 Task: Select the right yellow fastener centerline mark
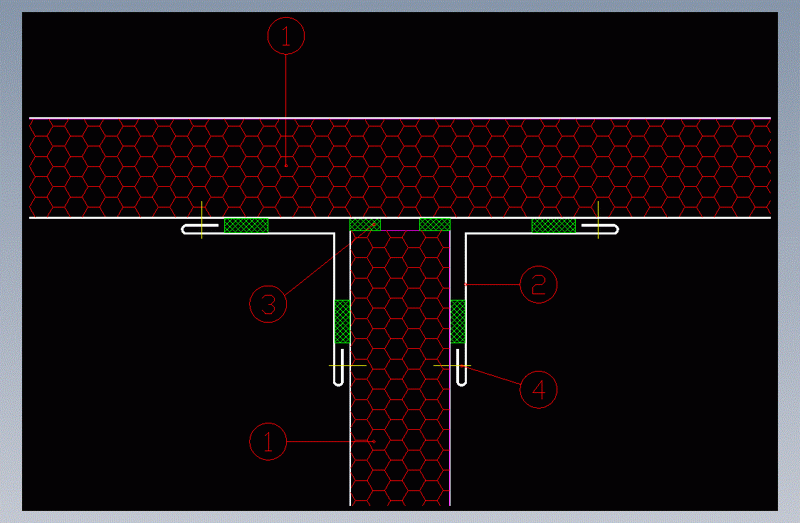click(x=597, y=221)
